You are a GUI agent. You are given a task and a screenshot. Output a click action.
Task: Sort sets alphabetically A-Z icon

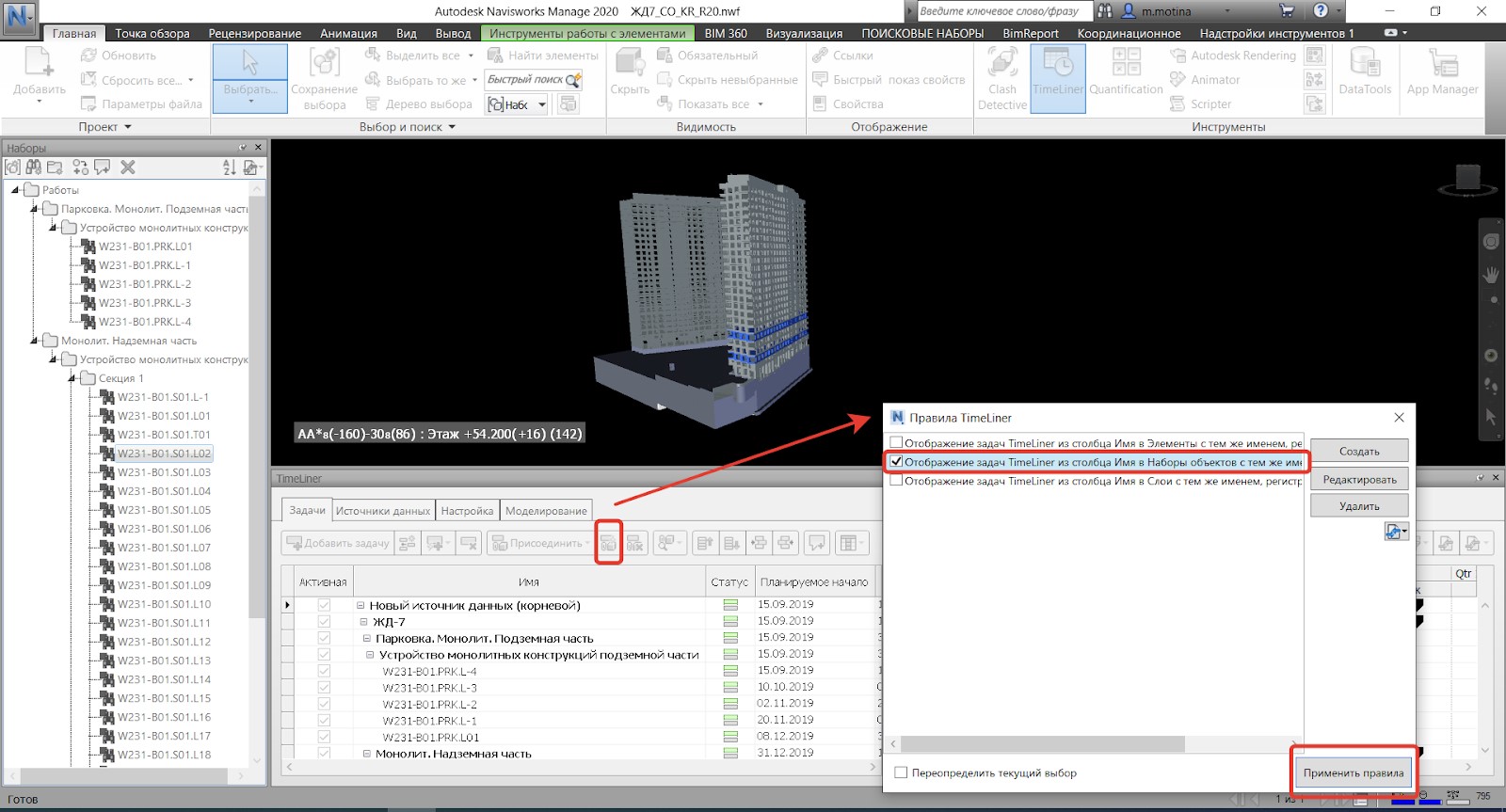229,167
